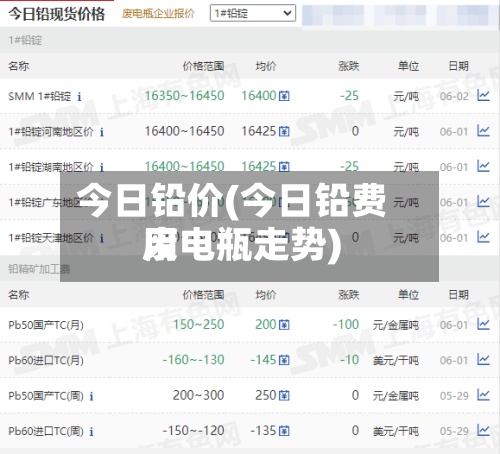Image resolution: width=500 pixels, height=454 pixels.
Task: Click date 05-29 in Pb50国产TC(周) row
Action: tap(454, 396)
